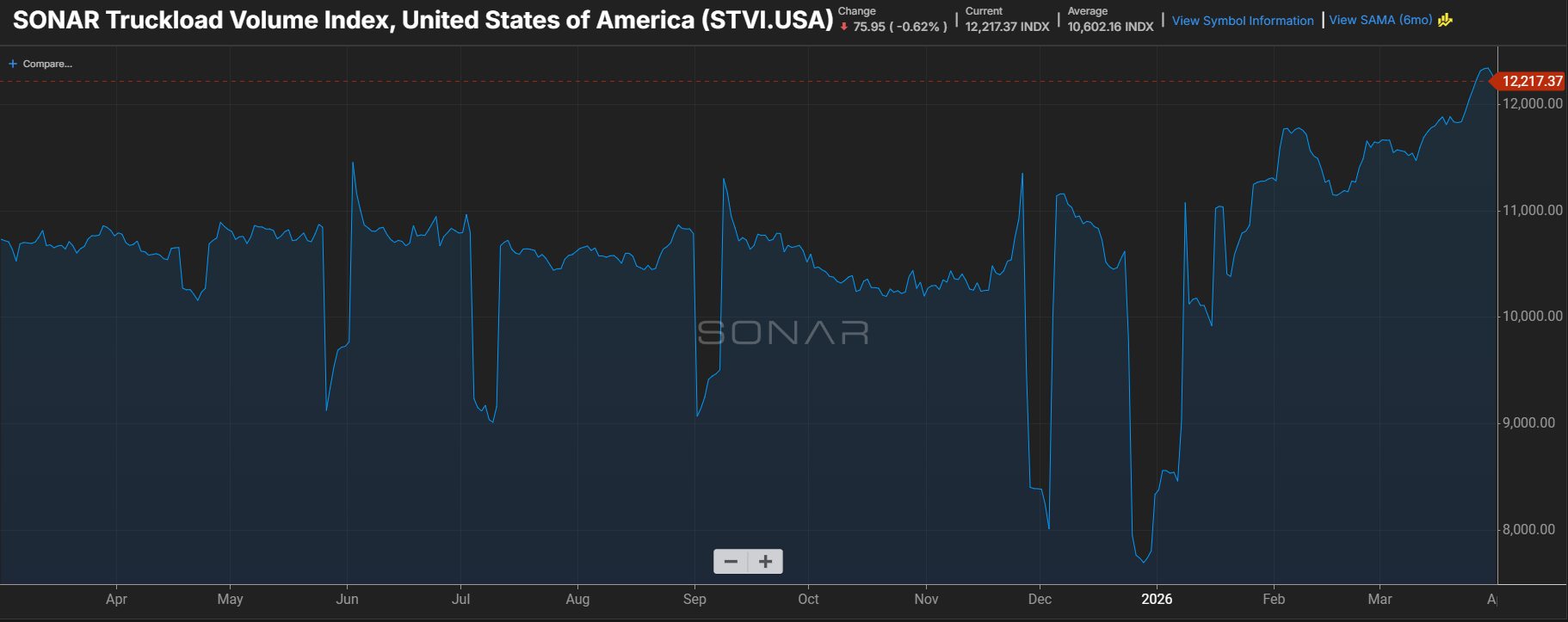Click the 8,000.00 price axis label
Viewport: 1568px width, 622px height.
[x=1528, y=529]
